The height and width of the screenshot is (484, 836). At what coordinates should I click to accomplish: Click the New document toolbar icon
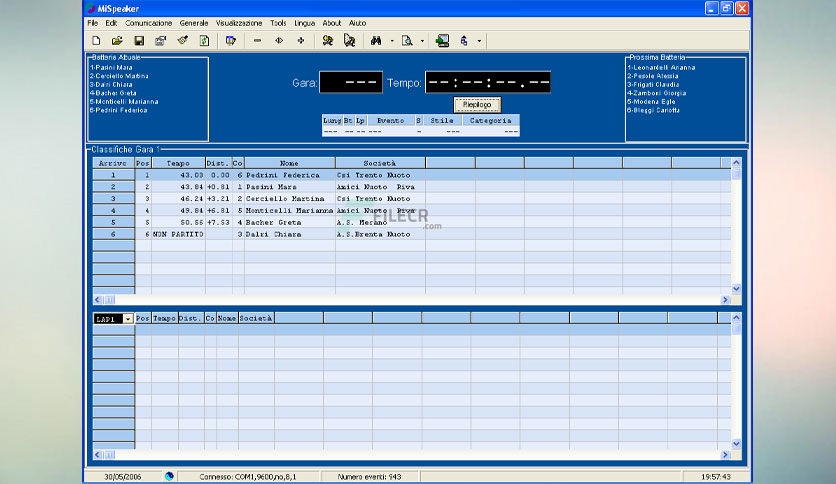pos(96,41)
